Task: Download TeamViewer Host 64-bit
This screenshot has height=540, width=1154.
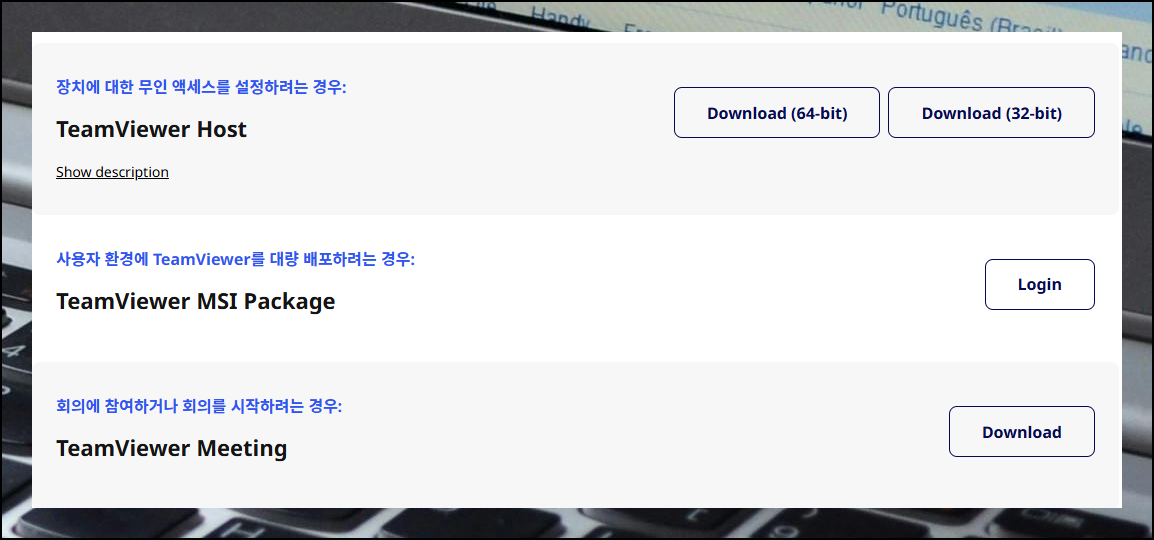Action: [776, 113]
